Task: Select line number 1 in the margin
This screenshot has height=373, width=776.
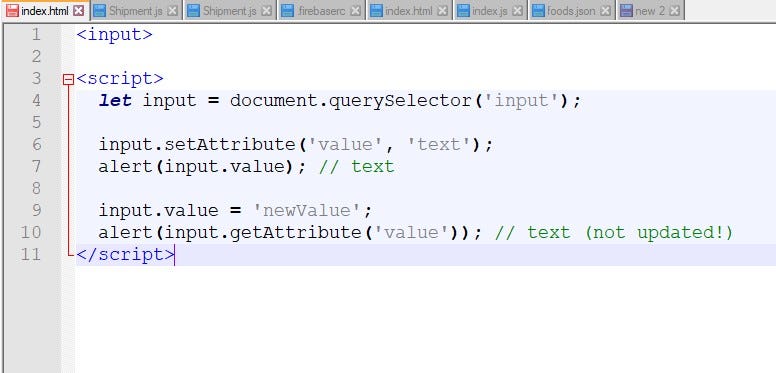Action: pyautogui.click(x=36, y=35)
